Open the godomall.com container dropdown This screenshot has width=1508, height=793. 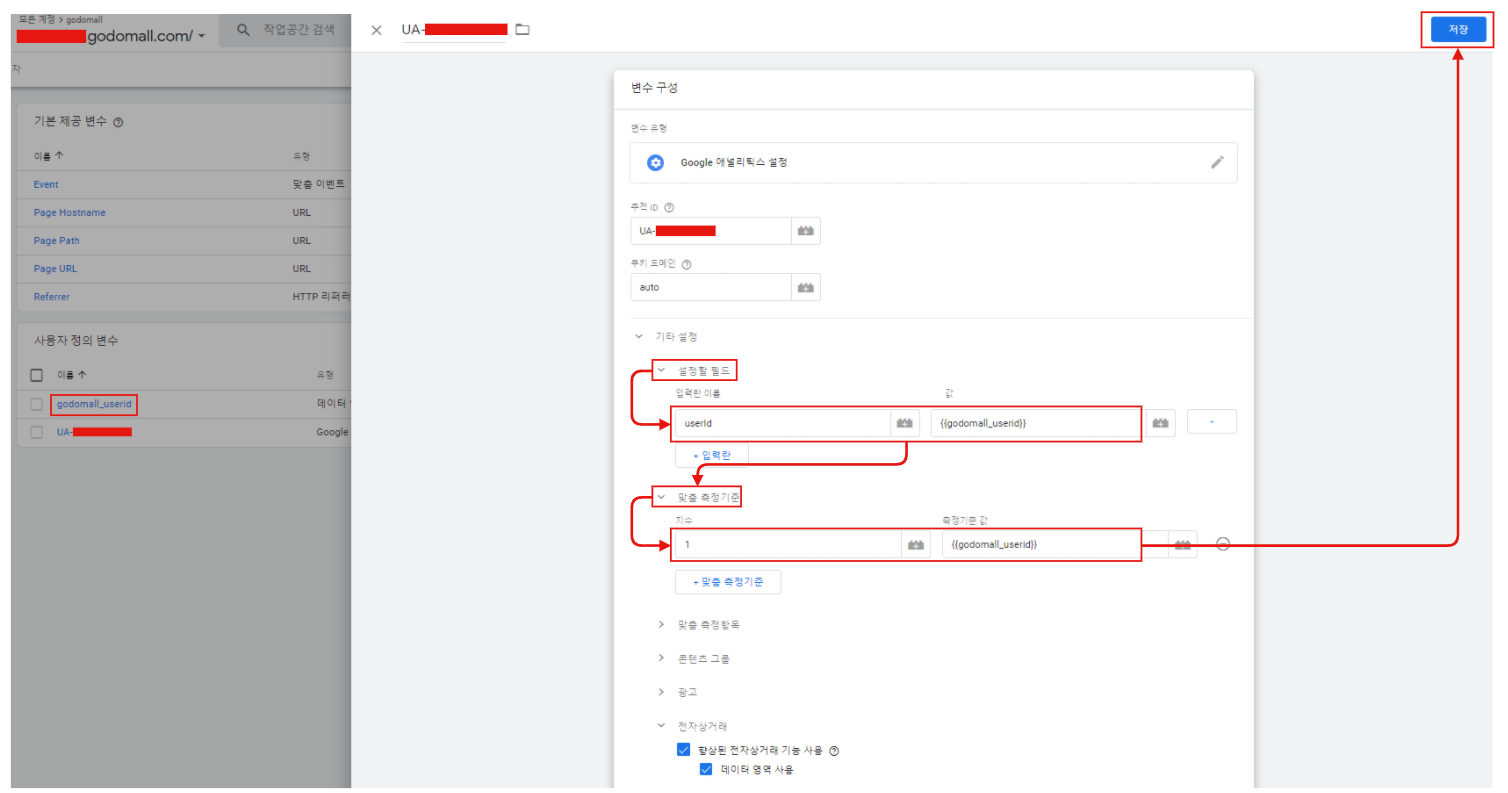(x=202, y=36)
